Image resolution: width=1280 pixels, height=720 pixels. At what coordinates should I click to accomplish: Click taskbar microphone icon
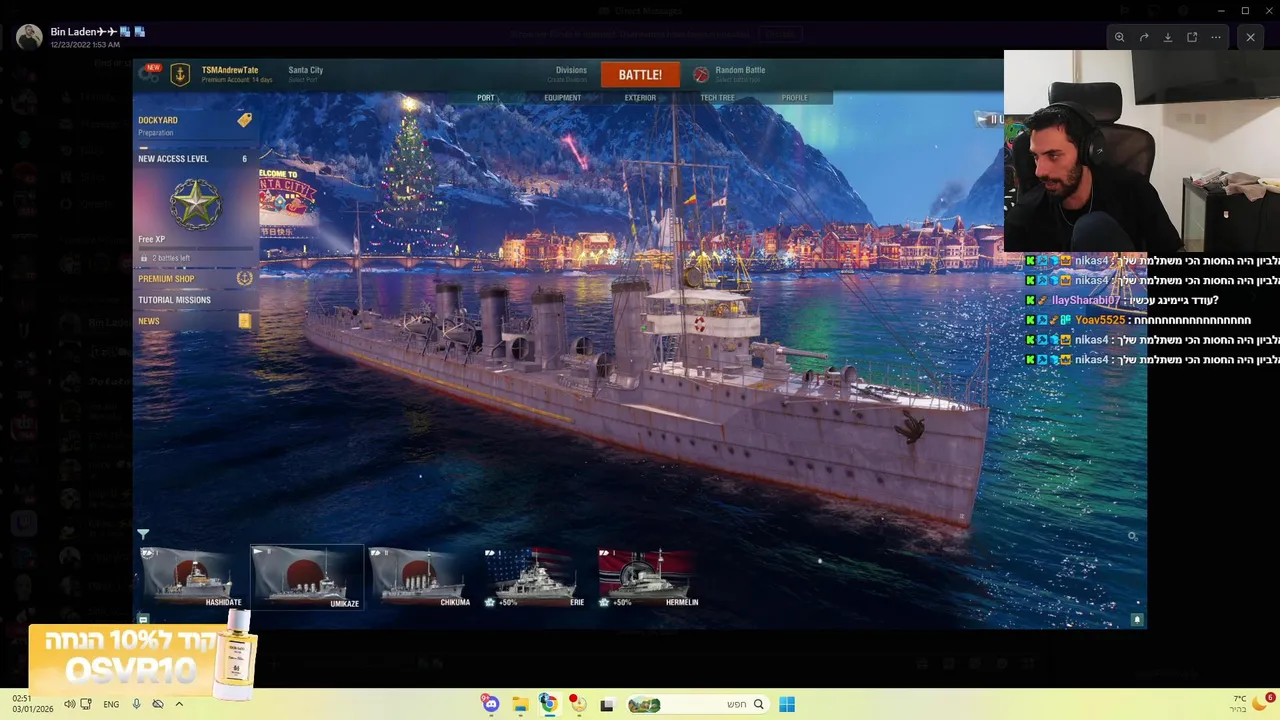click(136, 704)
